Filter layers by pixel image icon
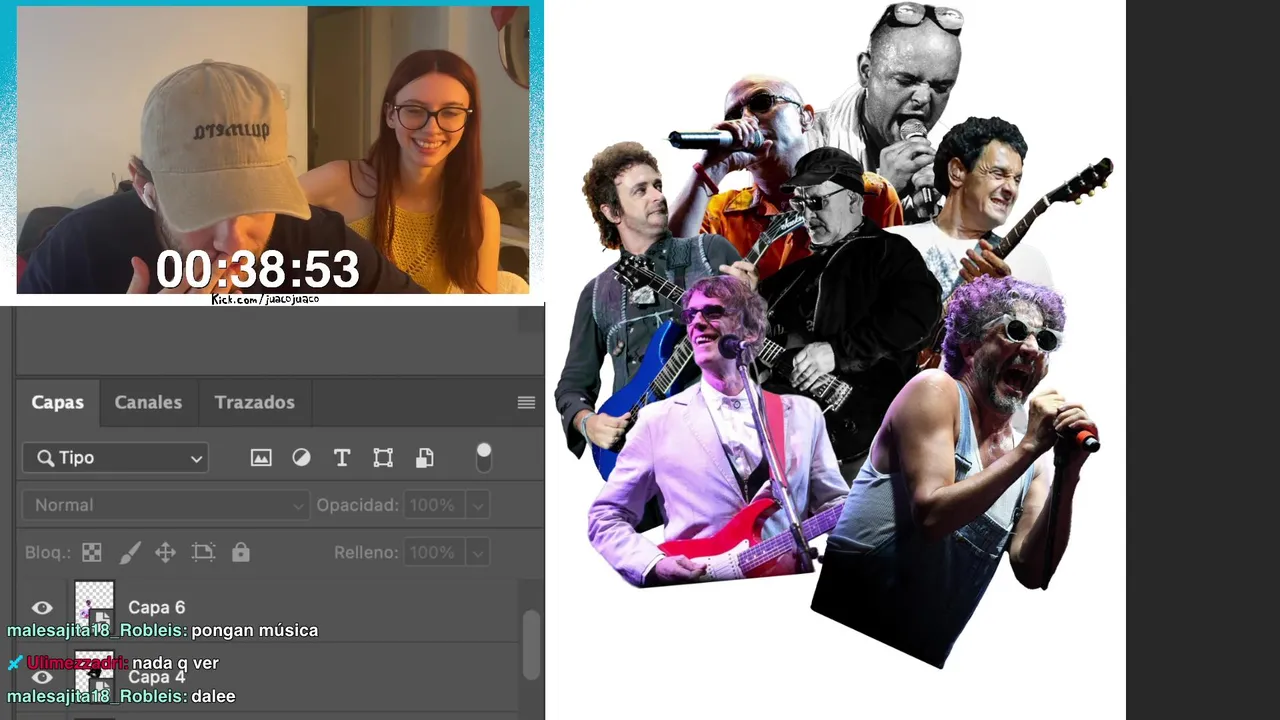1280x720 pixels. click(261, 458)
